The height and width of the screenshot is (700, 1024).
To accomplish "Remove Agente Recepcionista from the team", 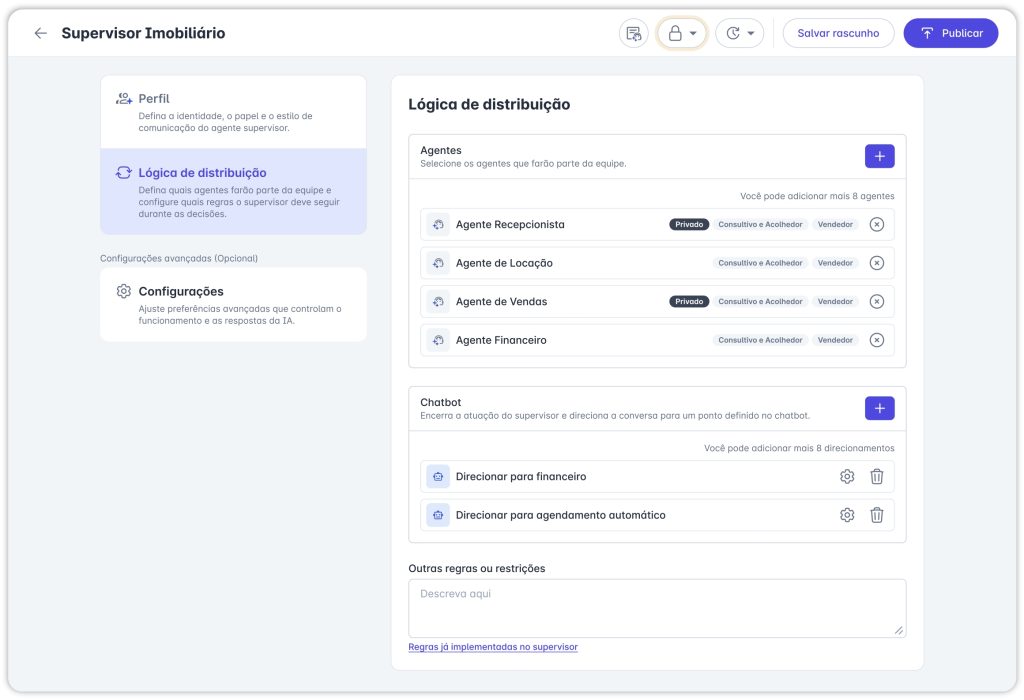I will pyautogui.click(x=876, y=225).
